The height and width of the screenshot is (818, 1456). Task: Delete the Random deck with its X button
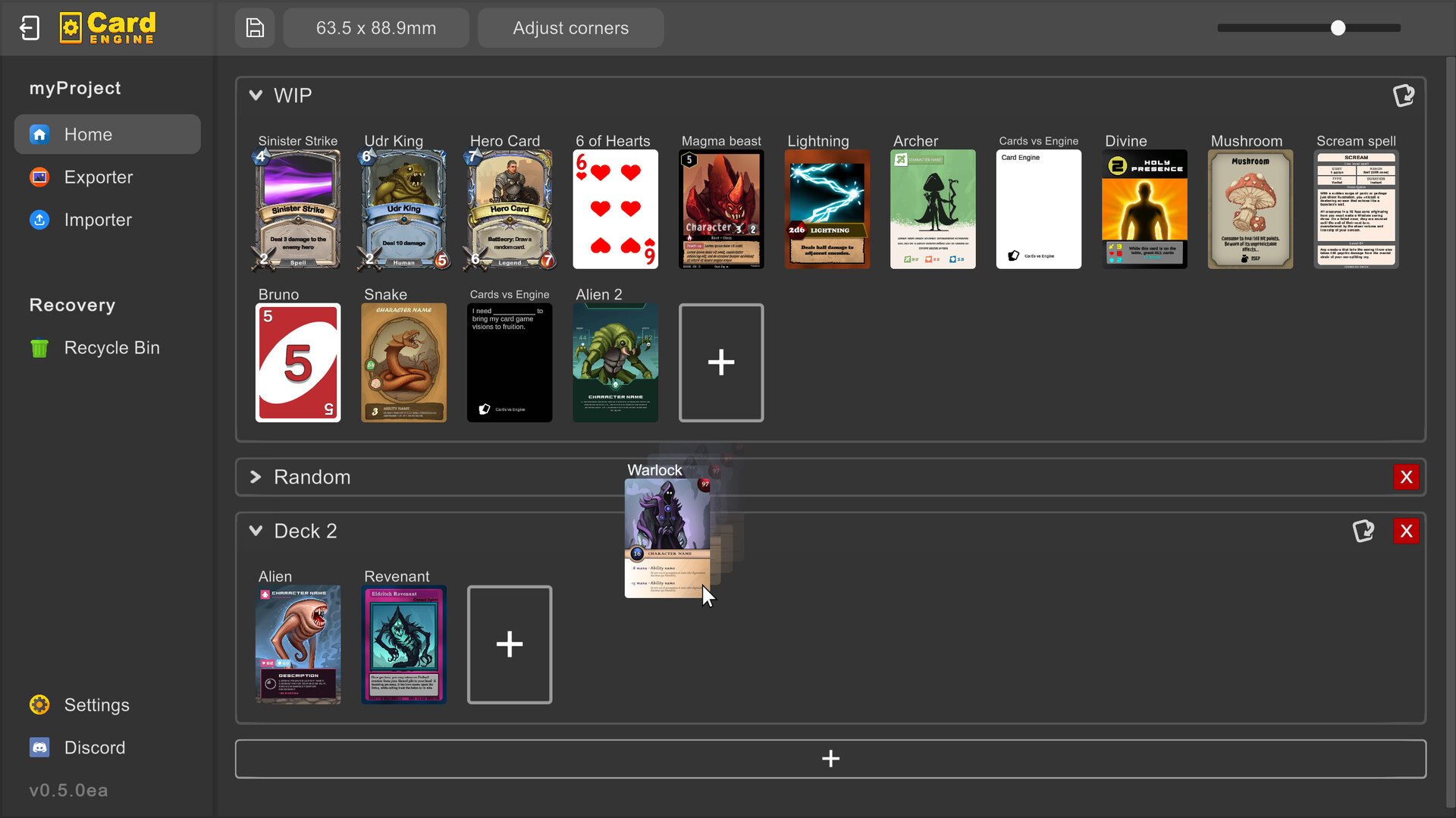click(x=1406, y=477)
